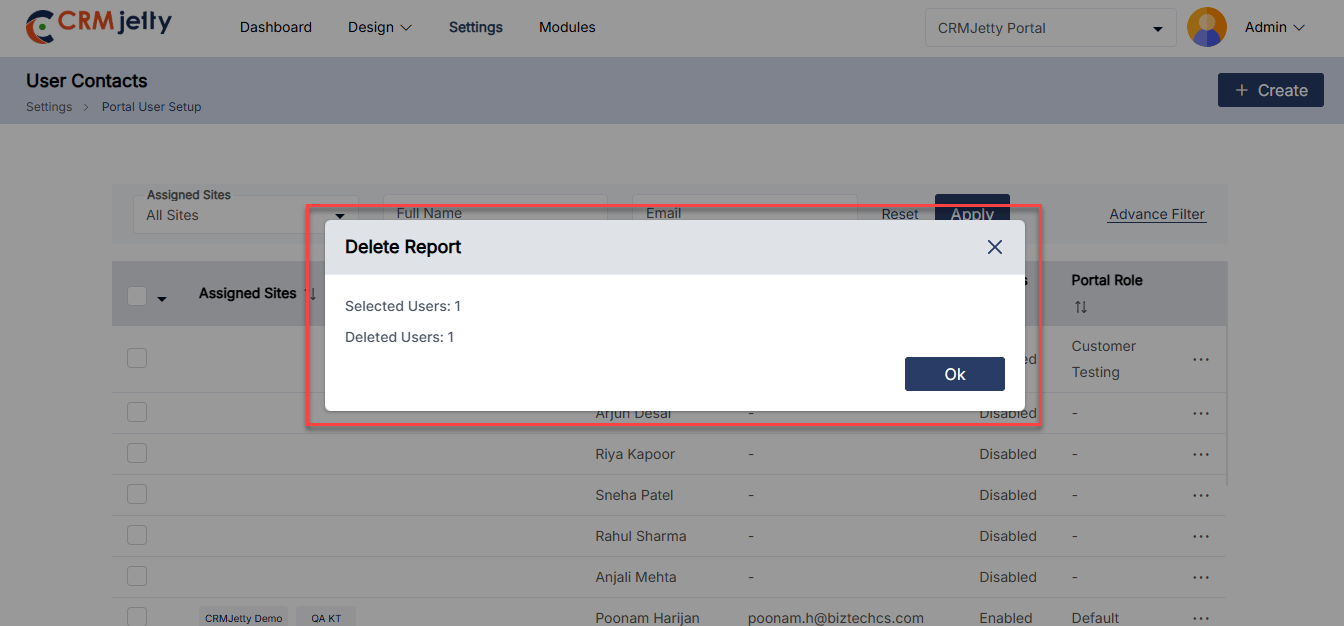The width and height of the screenshot is (1344, 626).
Task: Close the Delete Report dialog with X
Action: click(994, 247)
